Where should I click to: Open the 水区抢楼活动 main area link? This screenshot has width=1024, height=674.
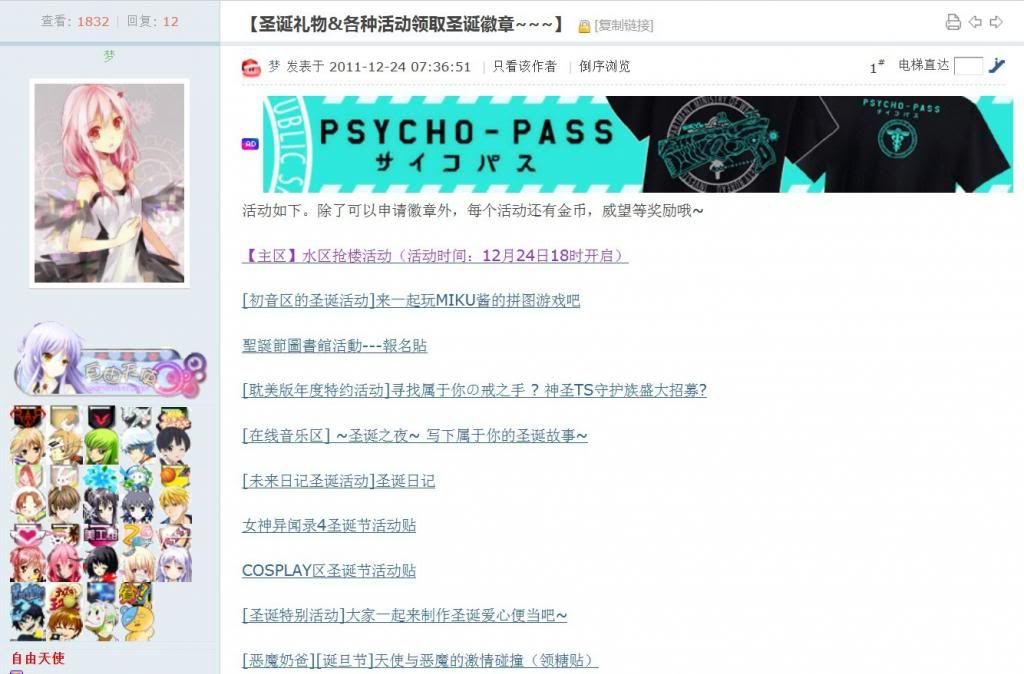pos(435,256)
